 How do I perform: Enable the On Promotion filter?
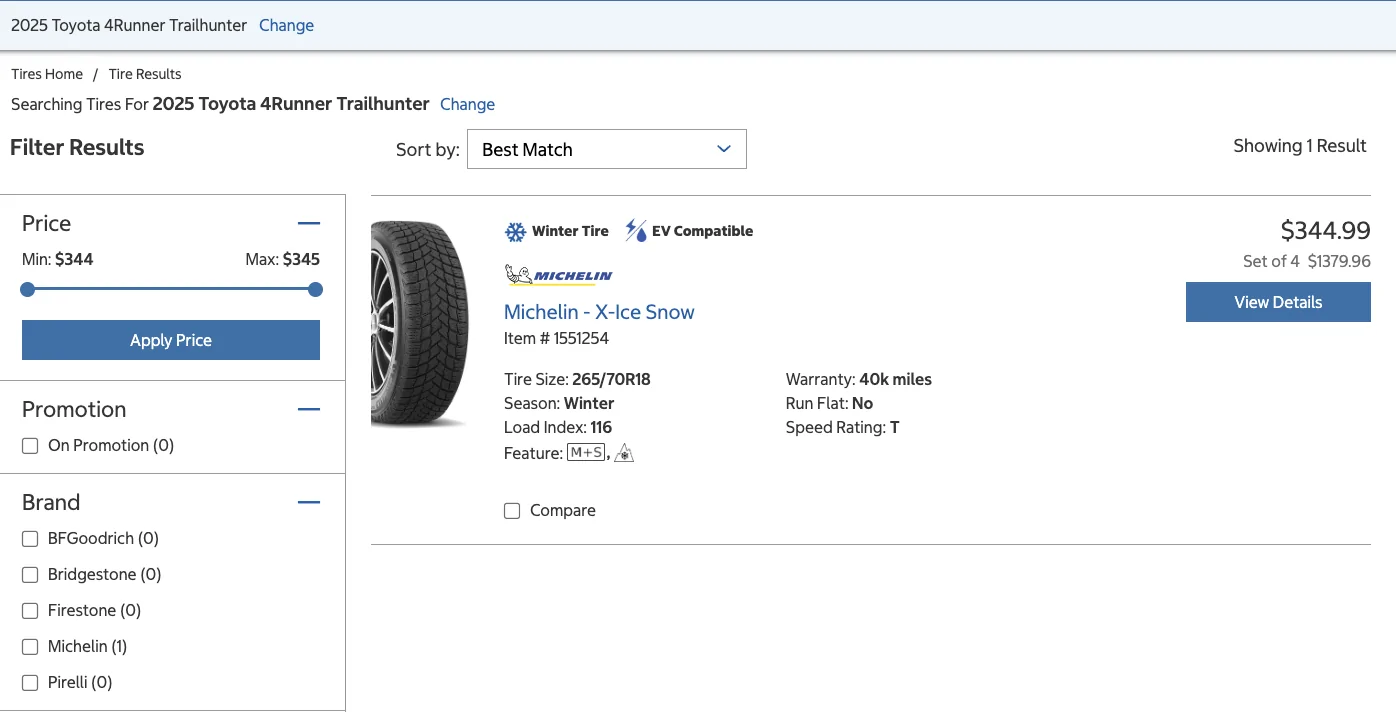(30, 445)
